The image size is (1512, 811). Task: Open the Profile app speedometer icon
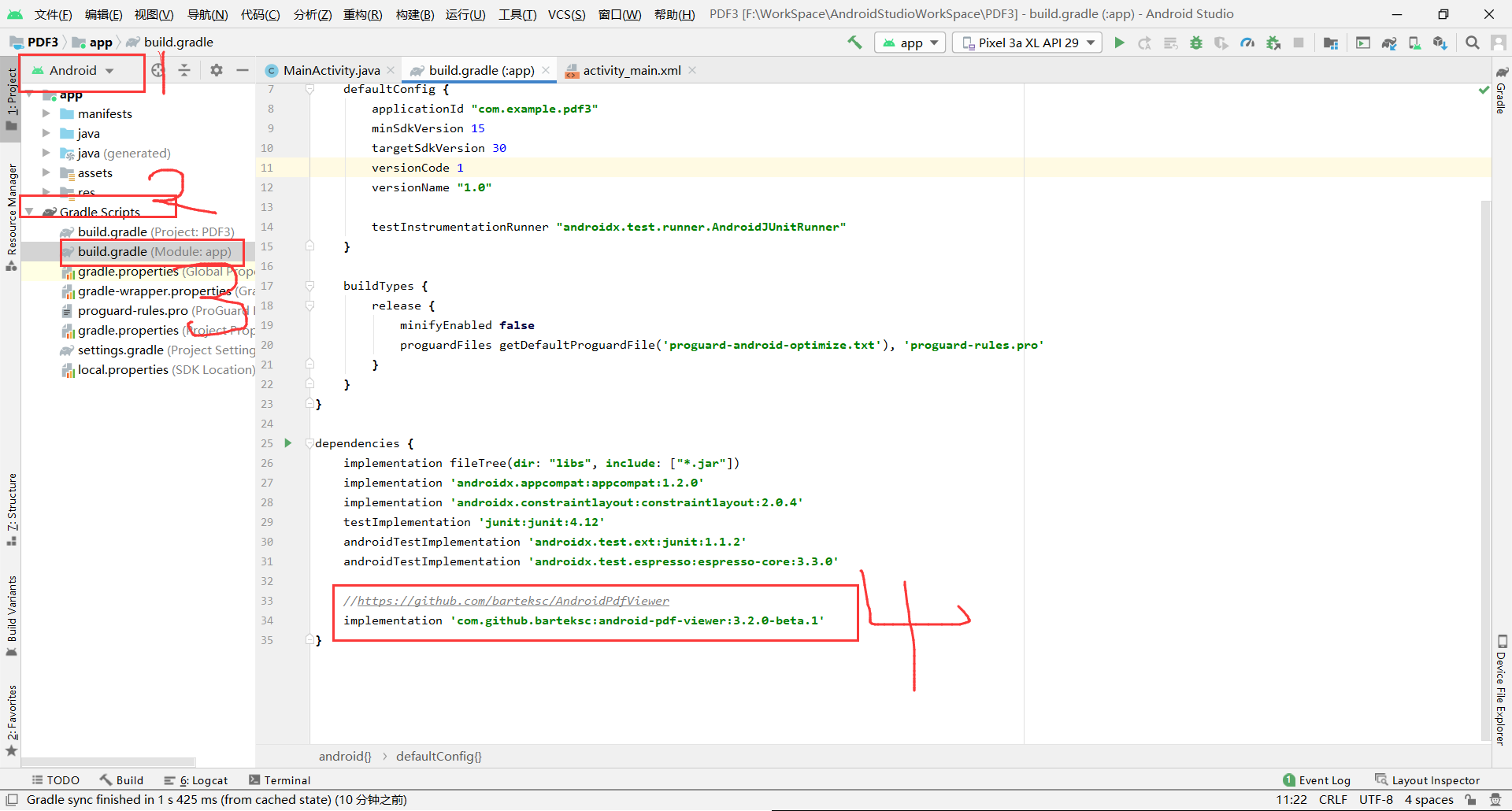[1247, 43]
